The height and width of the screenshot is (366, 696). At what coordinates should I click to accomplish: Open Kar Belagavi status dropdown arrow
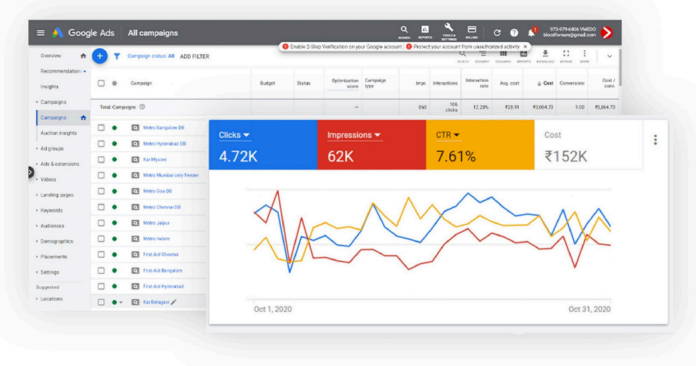pyautogui.click(x=121, y=303)
